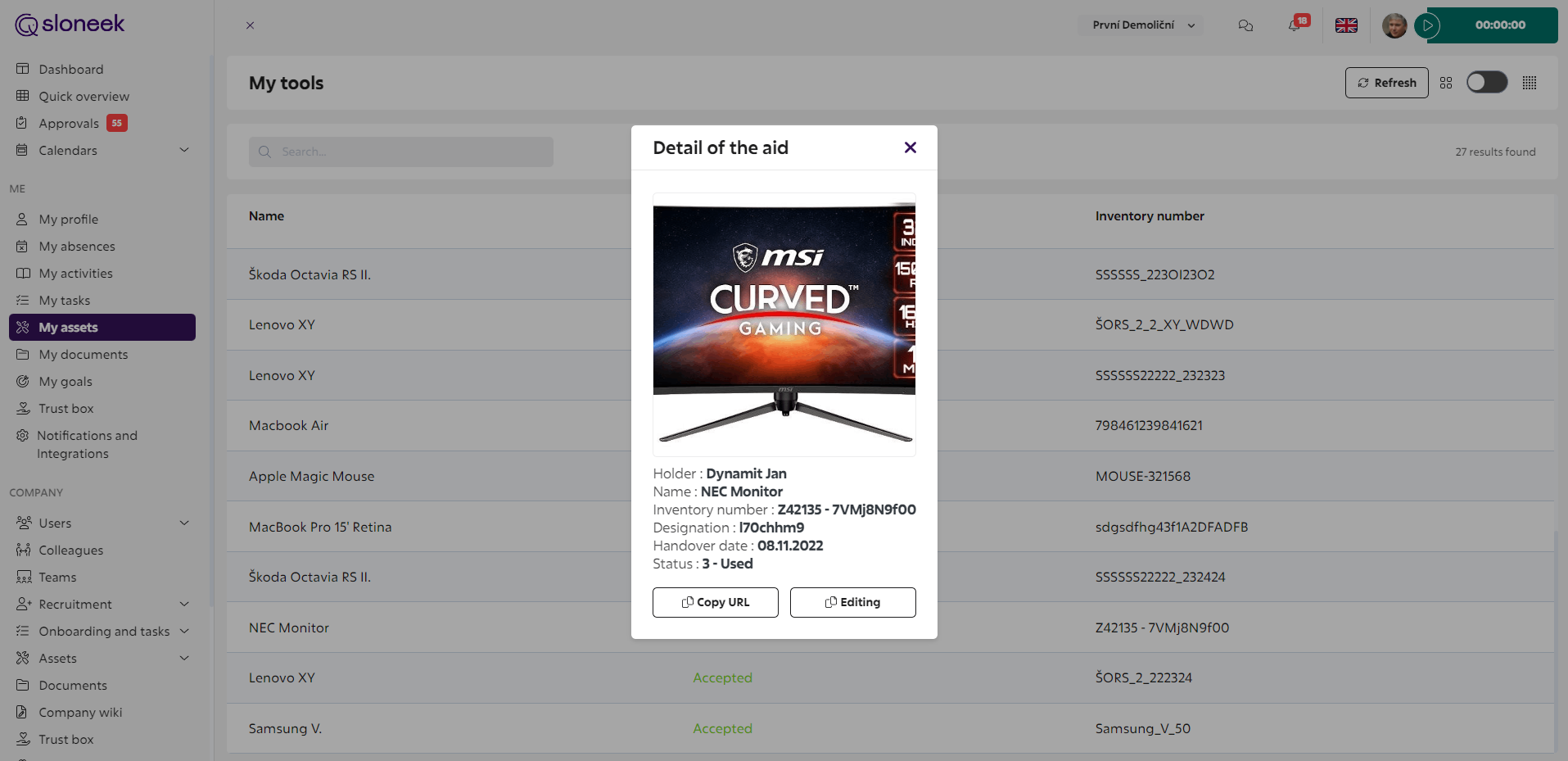Click the Inventory number column header

pos(1150,216)
